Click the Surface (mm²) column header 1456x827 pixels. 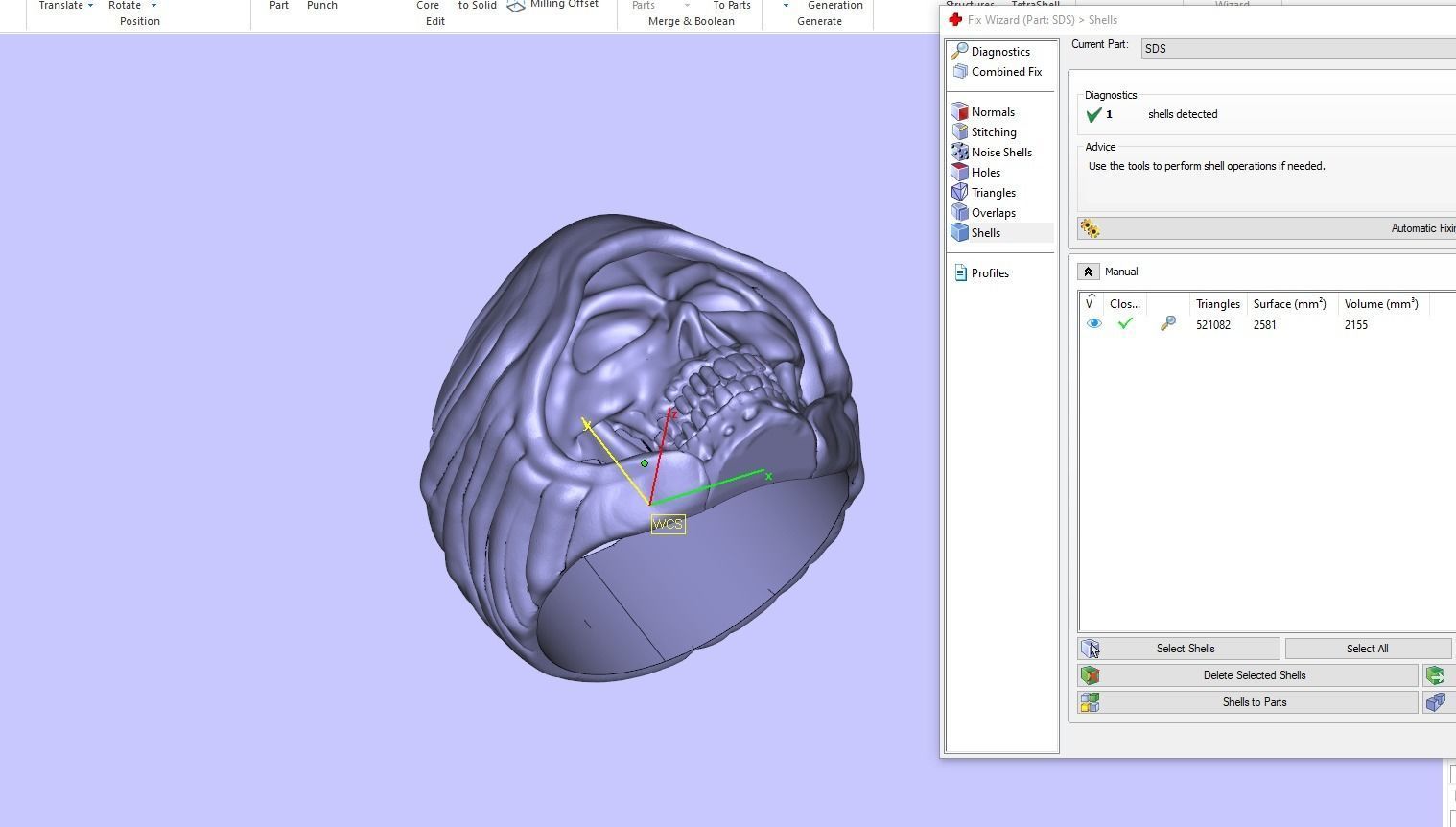point(1289,304)
